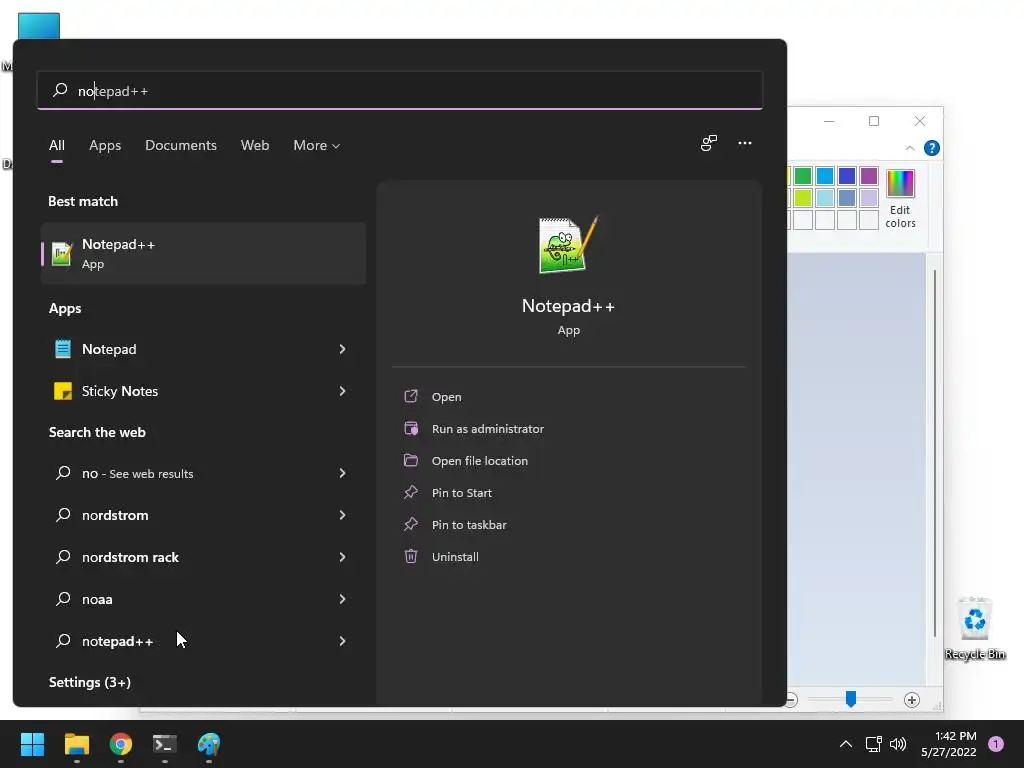Expand the noaa suggestion chevron

pyautogui.click(x=342, y=599)
